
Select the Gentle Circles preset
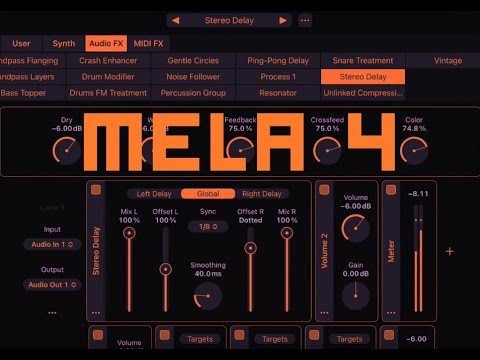[193, 61]
